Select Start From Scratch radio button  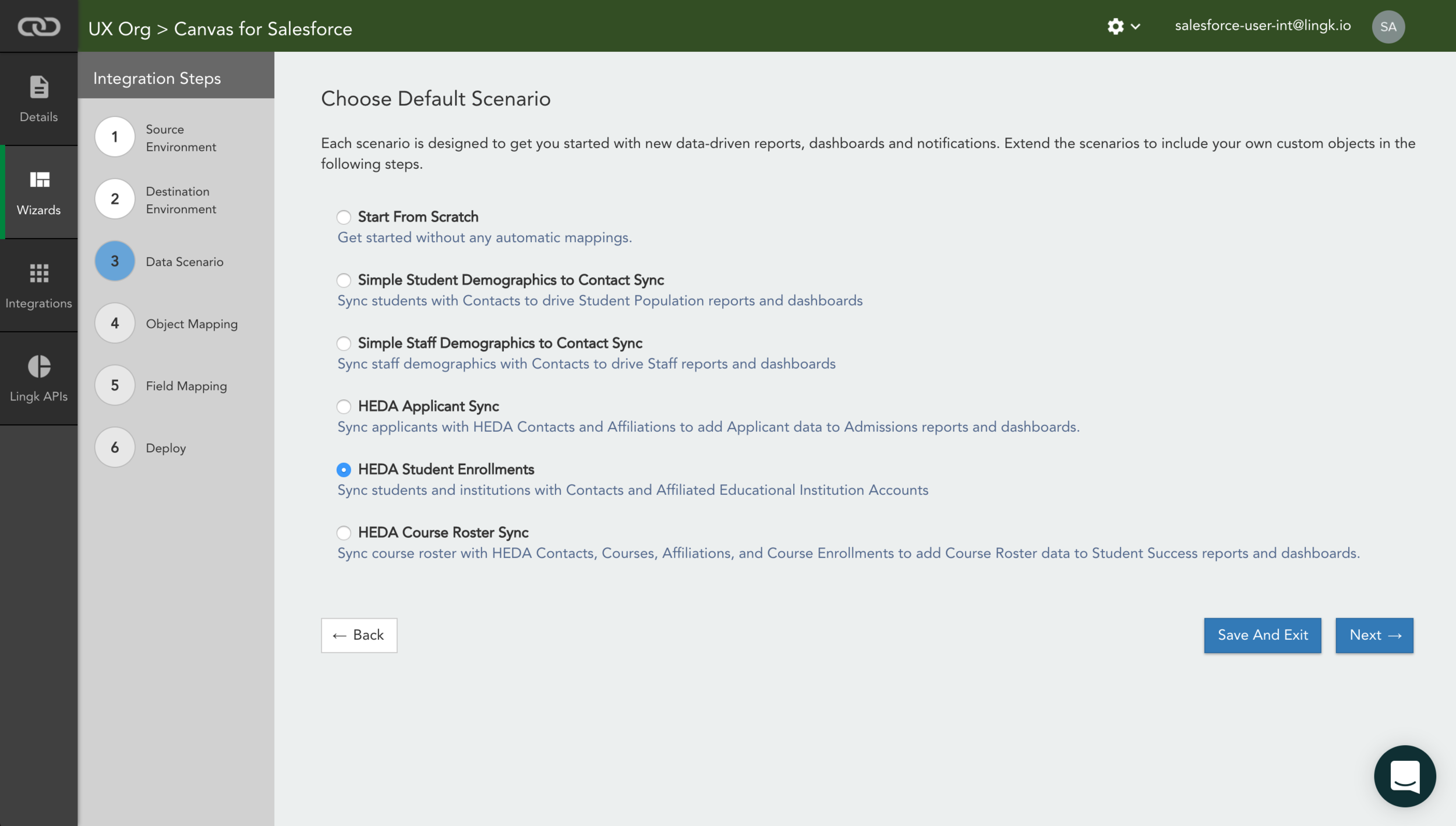click(344, 217)
